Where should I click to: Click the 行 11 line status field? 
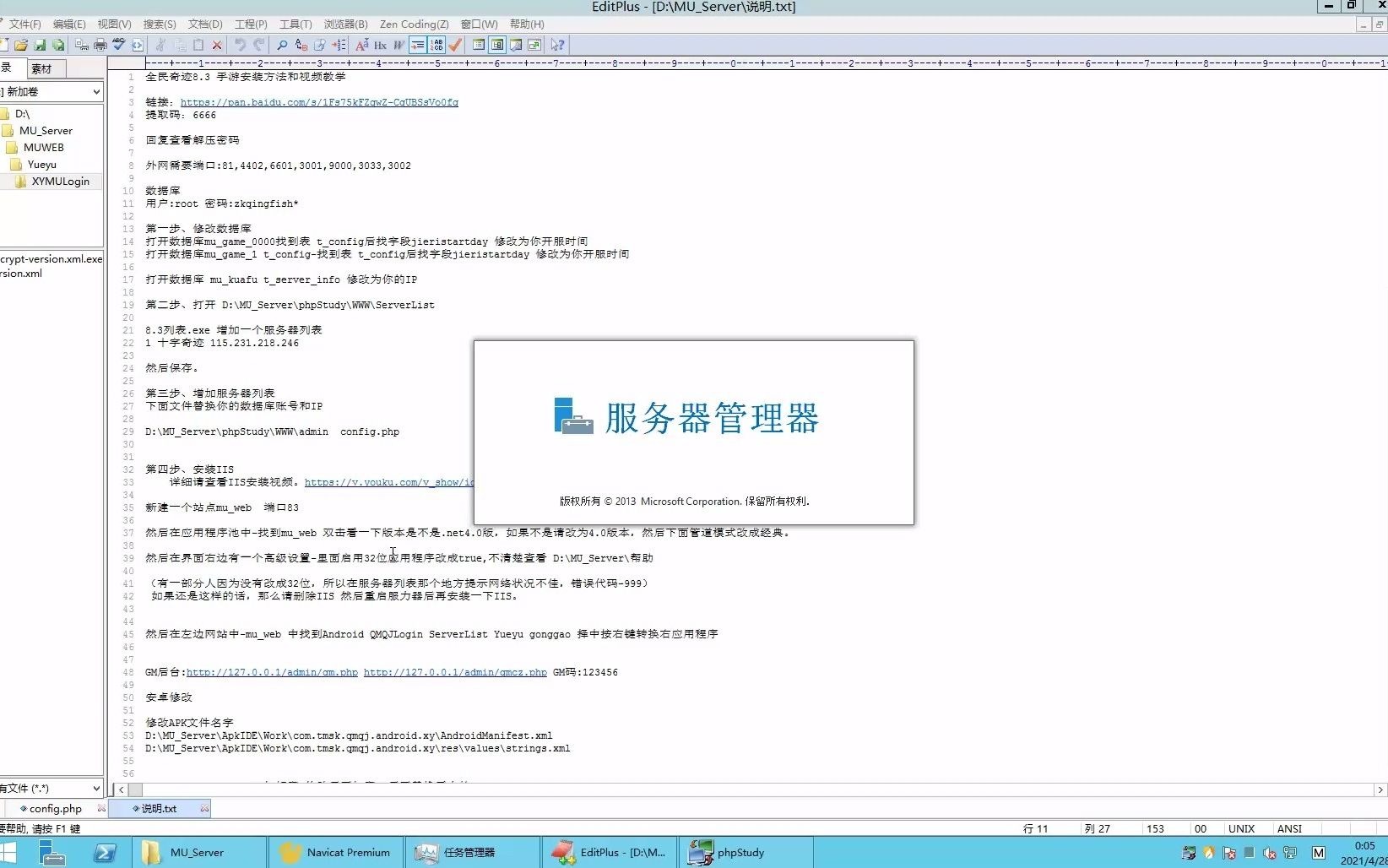point(1035,828)
